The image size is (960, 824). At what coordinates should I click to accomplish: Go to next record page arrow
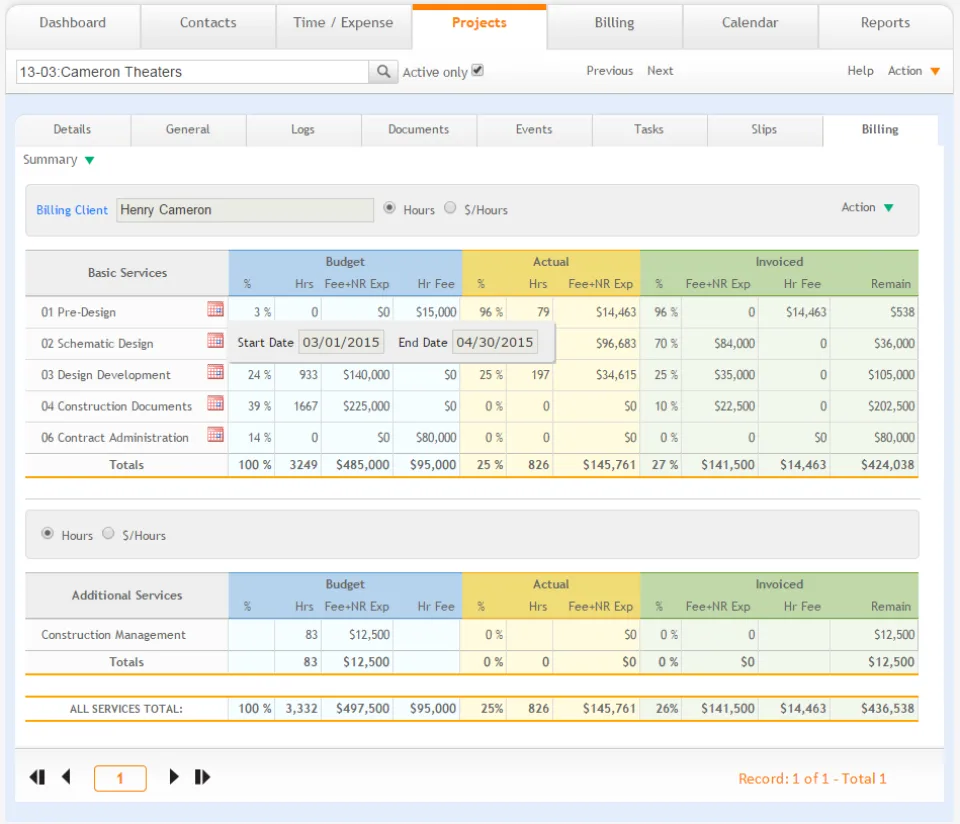pos(174,777)
